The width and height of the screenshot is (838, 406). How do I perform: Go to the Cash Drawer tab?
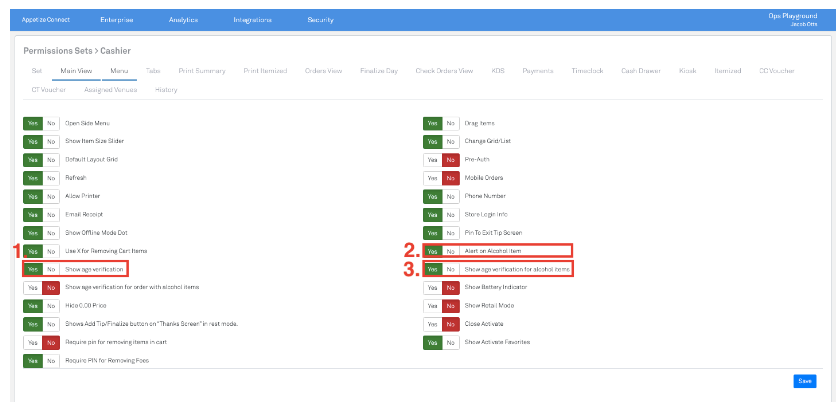[639, 71]
